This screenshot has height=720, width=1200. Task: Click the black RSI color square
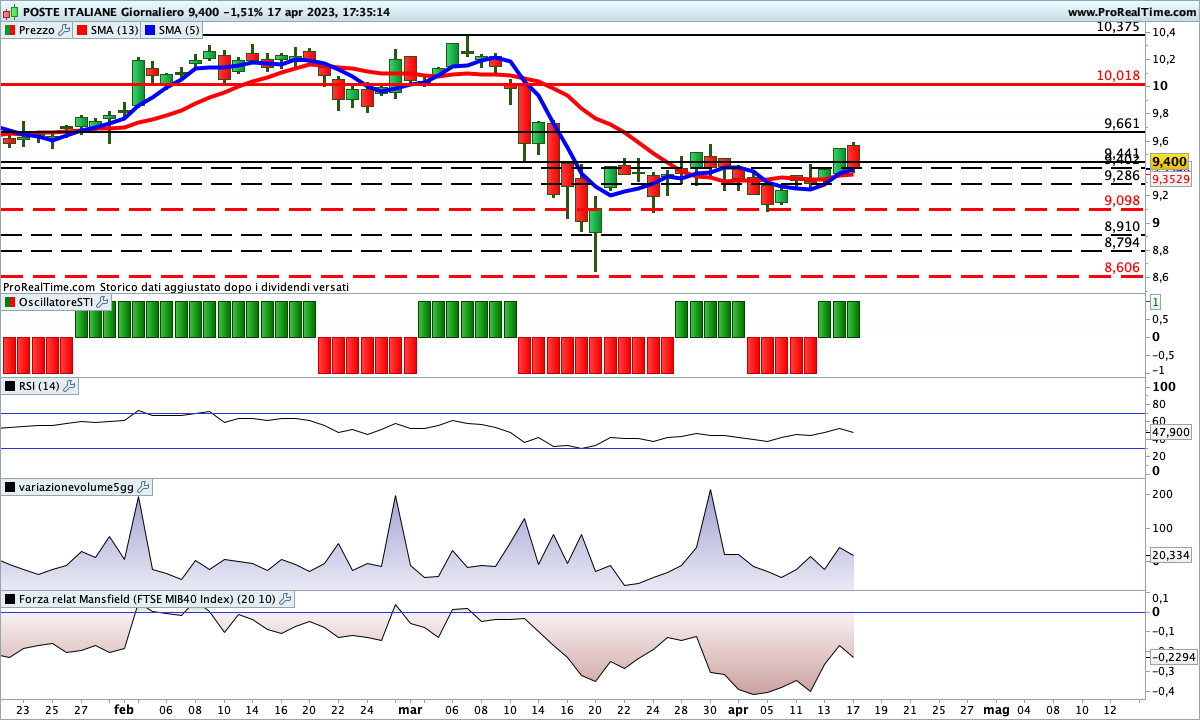point(10,386)
